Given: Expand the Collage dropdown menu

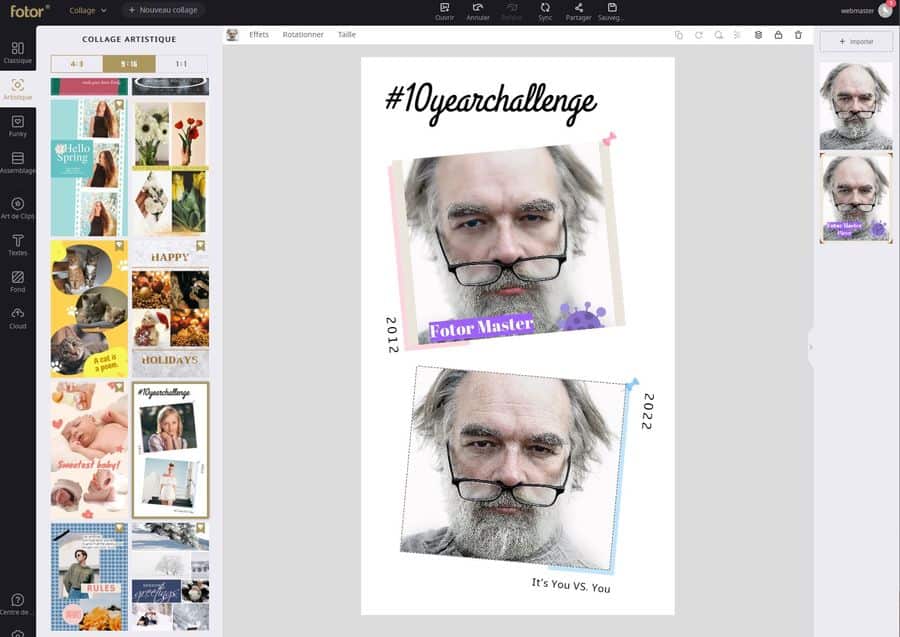Looking at the screenshot, I should pyautogui.click(x=88, y=10).
